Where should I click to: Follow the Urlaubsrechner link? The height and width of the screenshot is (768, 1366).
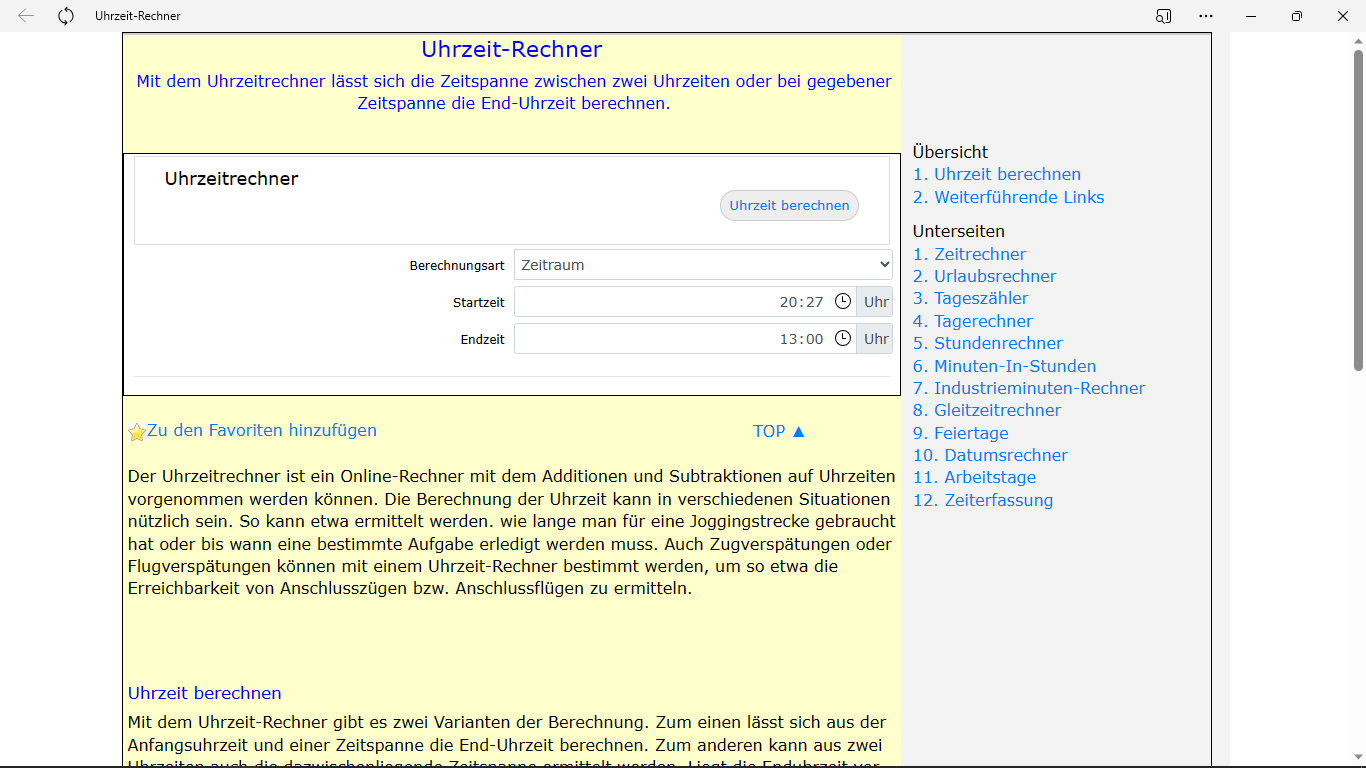983,276
